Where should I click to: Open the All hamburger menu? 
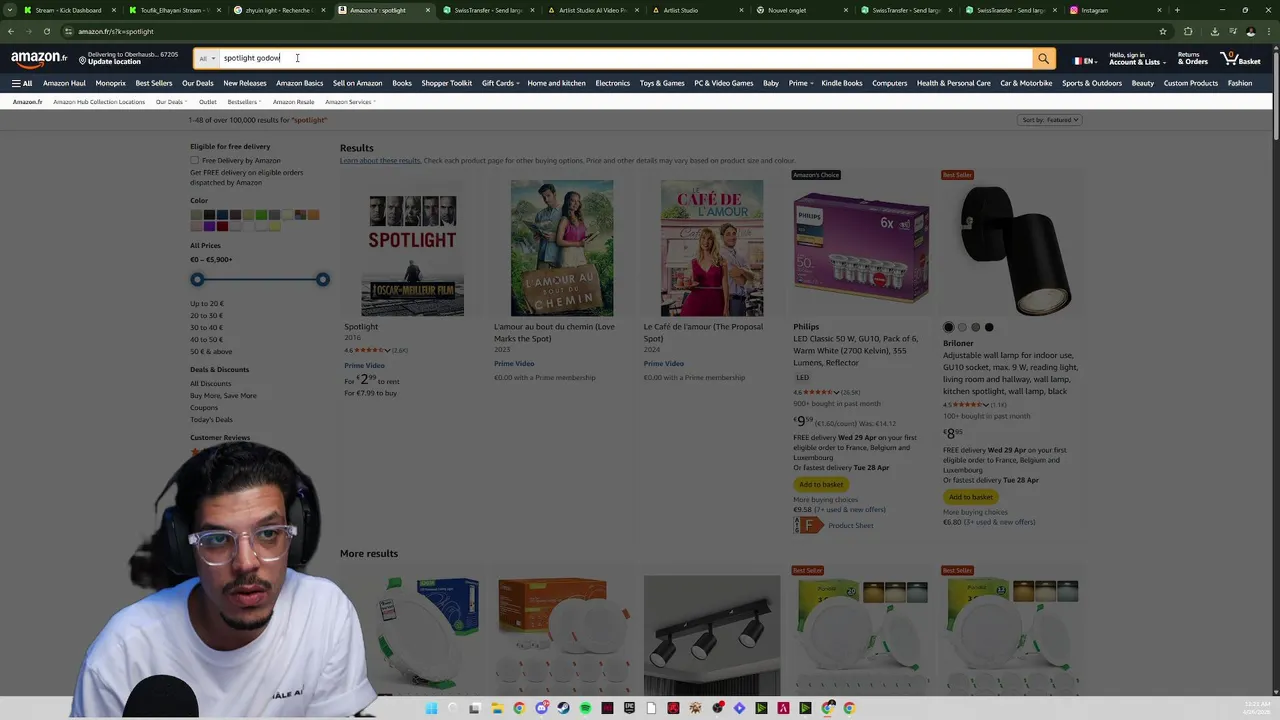pyautogui.click(x=21, y=83)
